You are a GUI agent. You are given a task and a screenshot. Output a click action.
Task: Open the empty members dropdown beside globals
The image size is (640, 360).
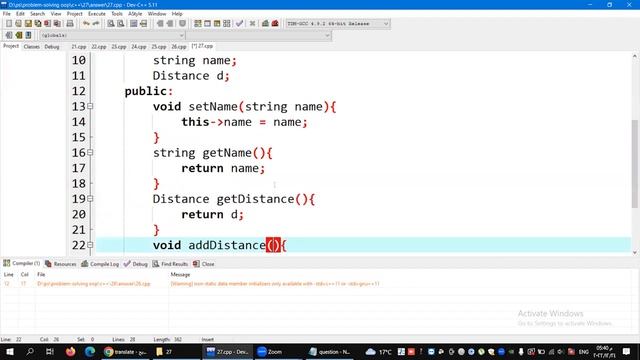[258, 36]
